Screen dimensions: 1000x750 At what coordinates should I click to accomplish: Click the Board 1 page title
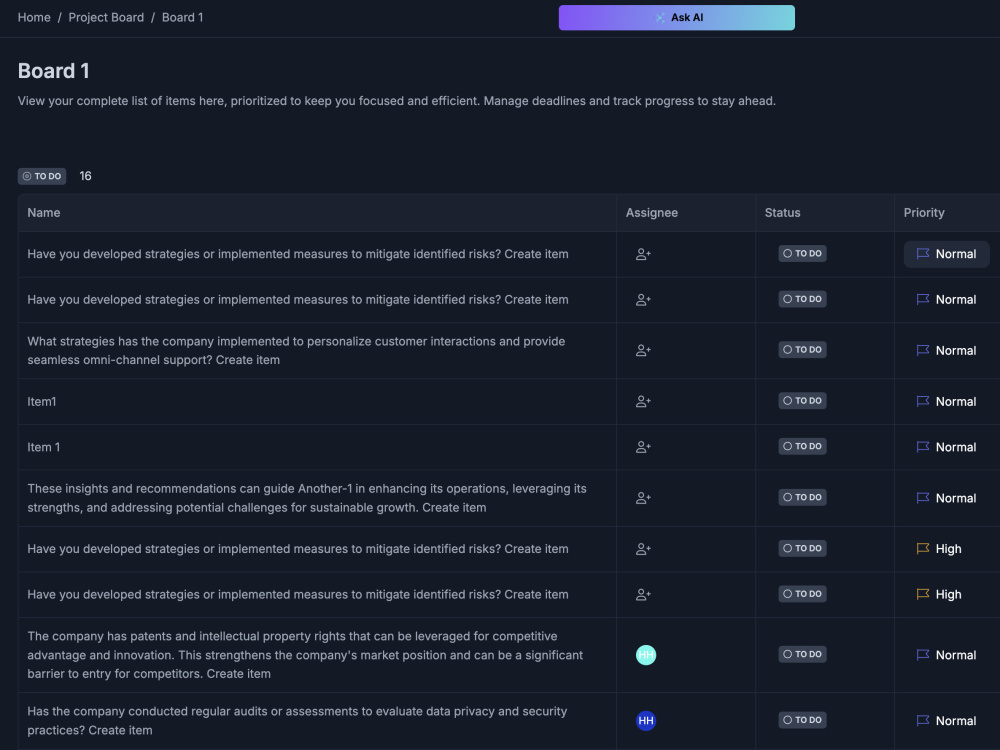coord(54,71)
